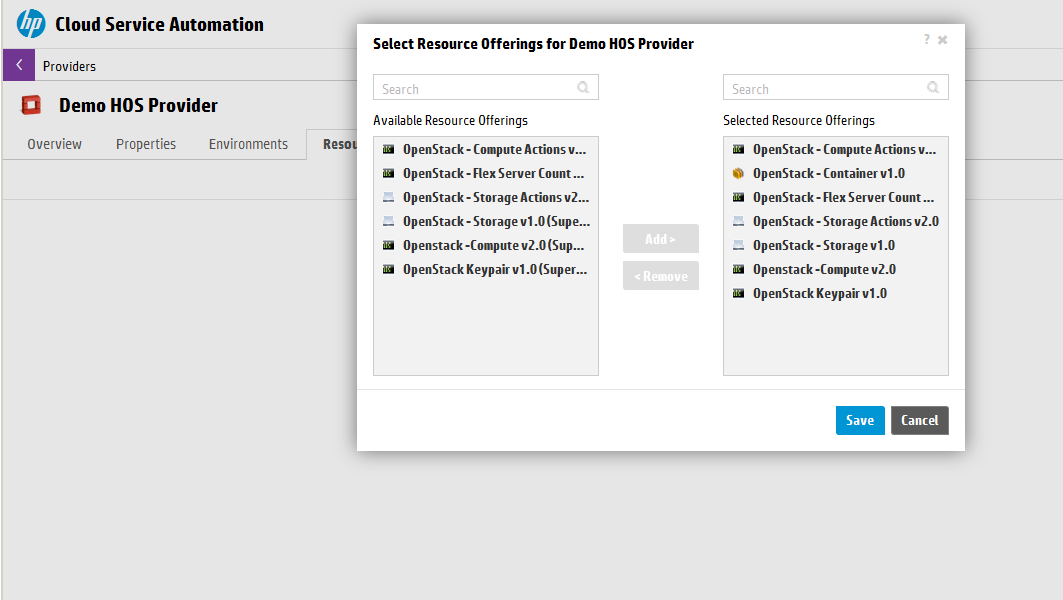Screen dimensions: 1063x600
Task: Open the Properties tab
Action: coord(146,144)
